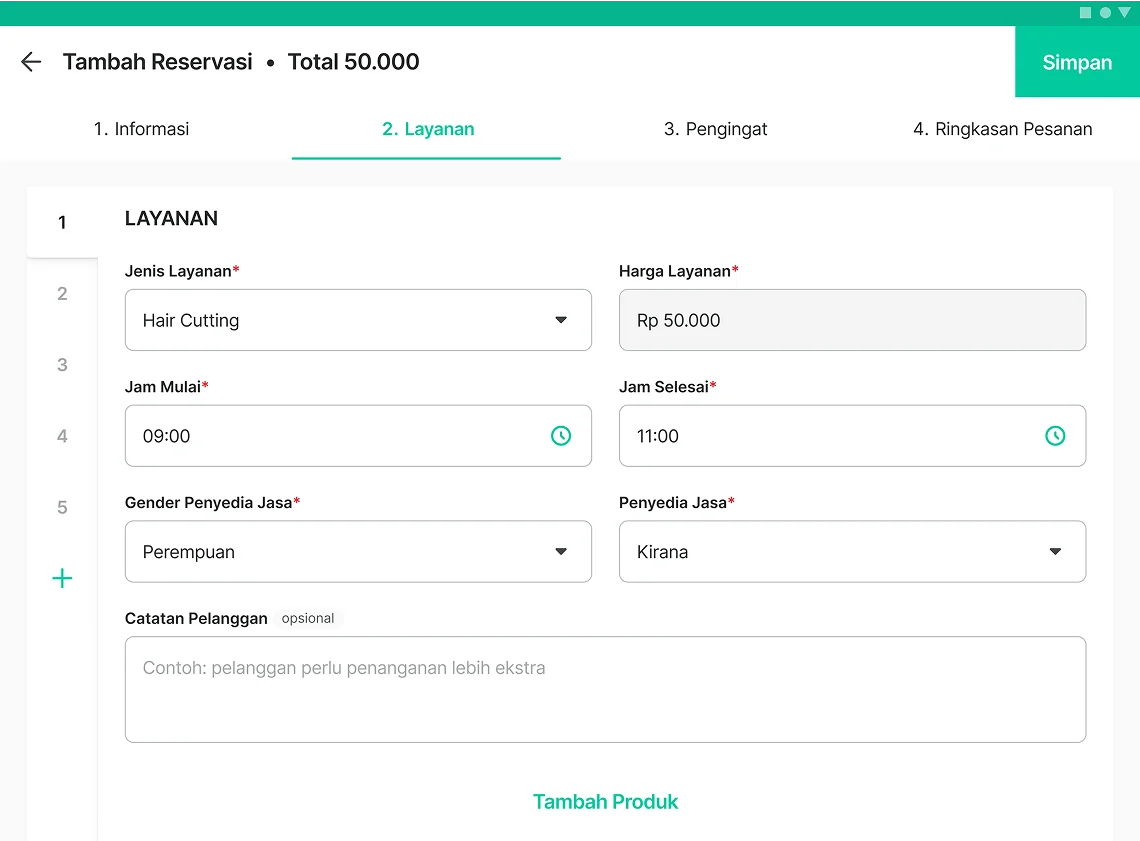Open the Jenis Layanan dropdown arrow
Image resolution: width=1140 pixels, height=841 pixels.
(x=561, y=320)
